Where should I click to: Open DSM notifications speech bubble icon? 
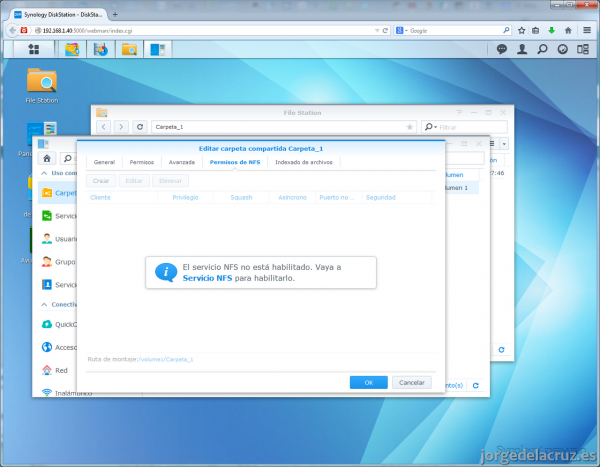[x=502, y=49]
